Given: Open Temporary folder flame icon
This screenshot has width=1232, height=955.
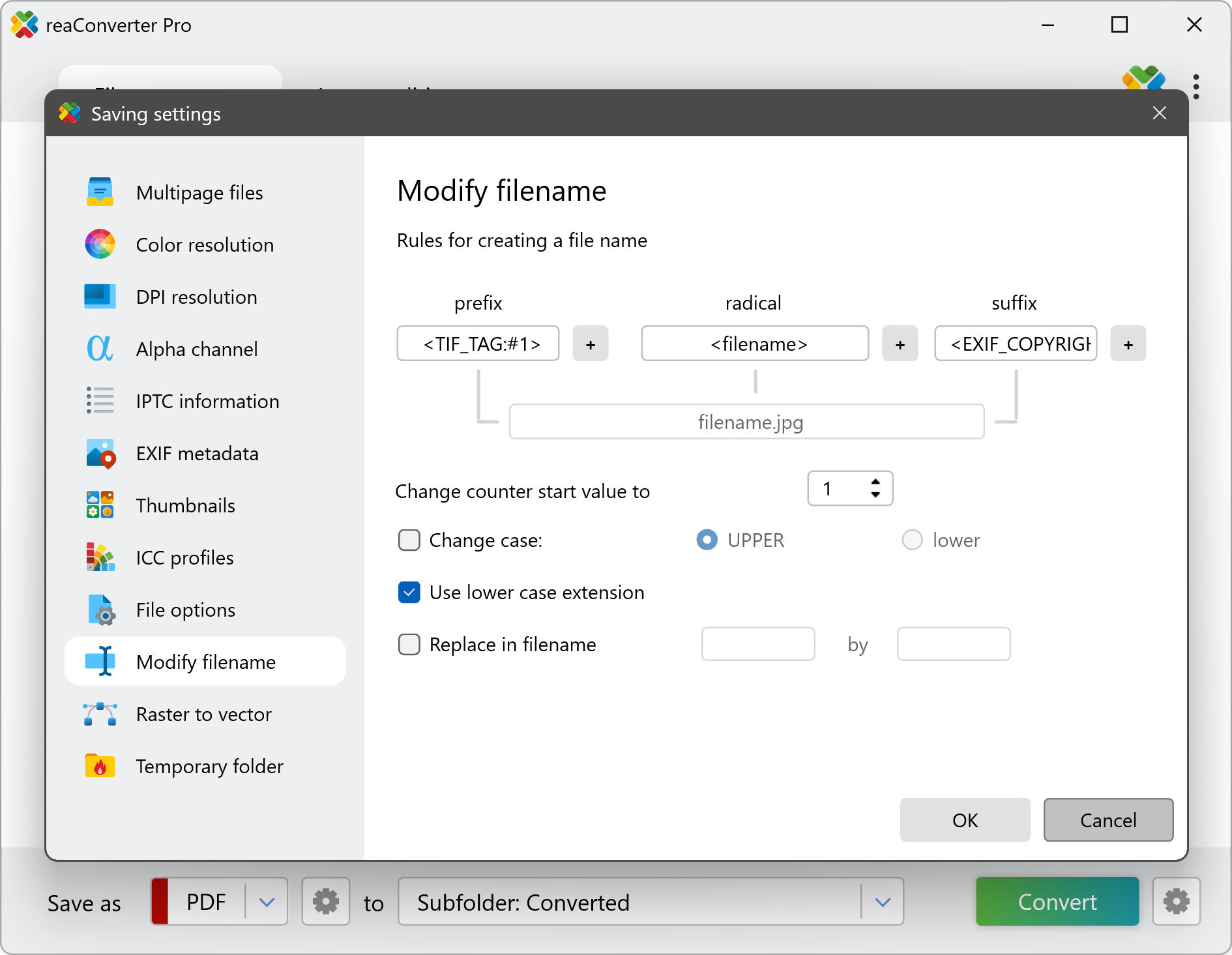Looking at the screenshot, I should (x=100, y=766).
